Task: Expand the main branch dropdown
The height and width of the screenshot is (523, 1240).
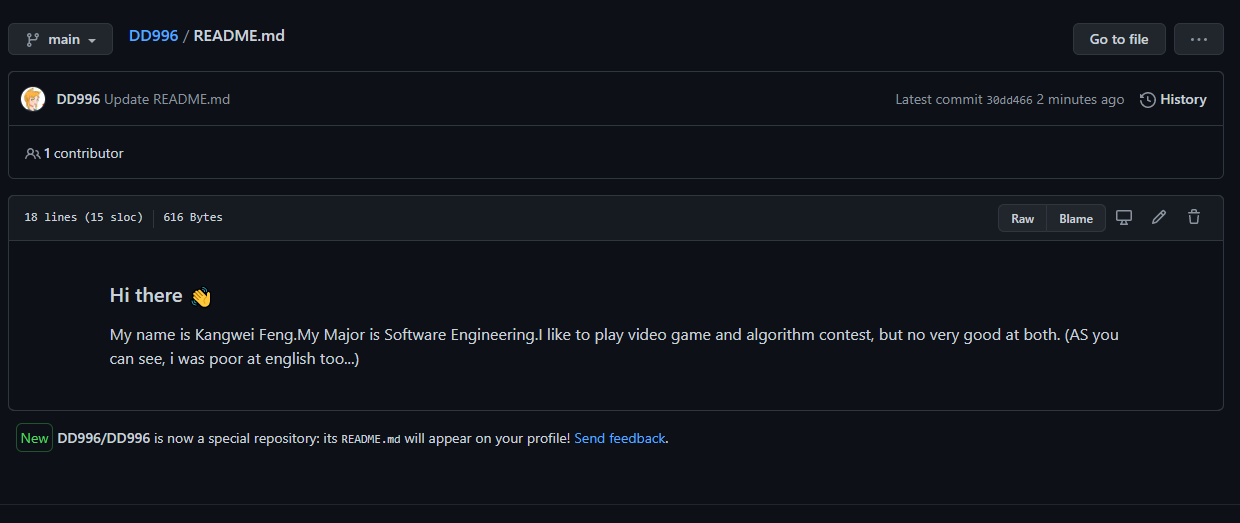Action: coord(61,39)
